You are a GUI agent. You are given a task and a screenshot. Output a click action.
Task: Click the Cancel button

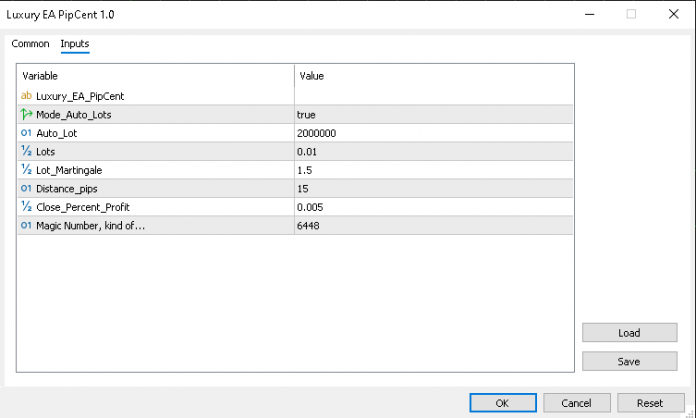pos(577,403)
